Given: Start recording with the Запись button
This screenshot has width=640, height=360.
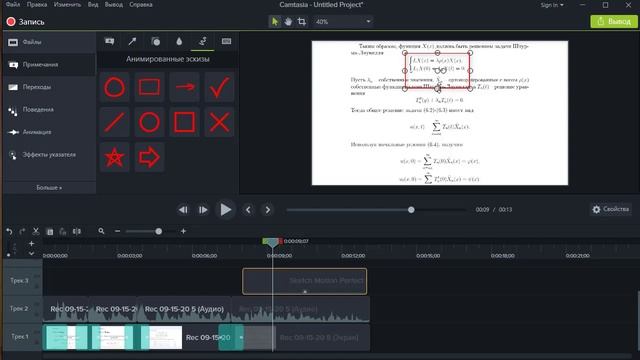Looking at the screenshot, I should coord(25,22).
